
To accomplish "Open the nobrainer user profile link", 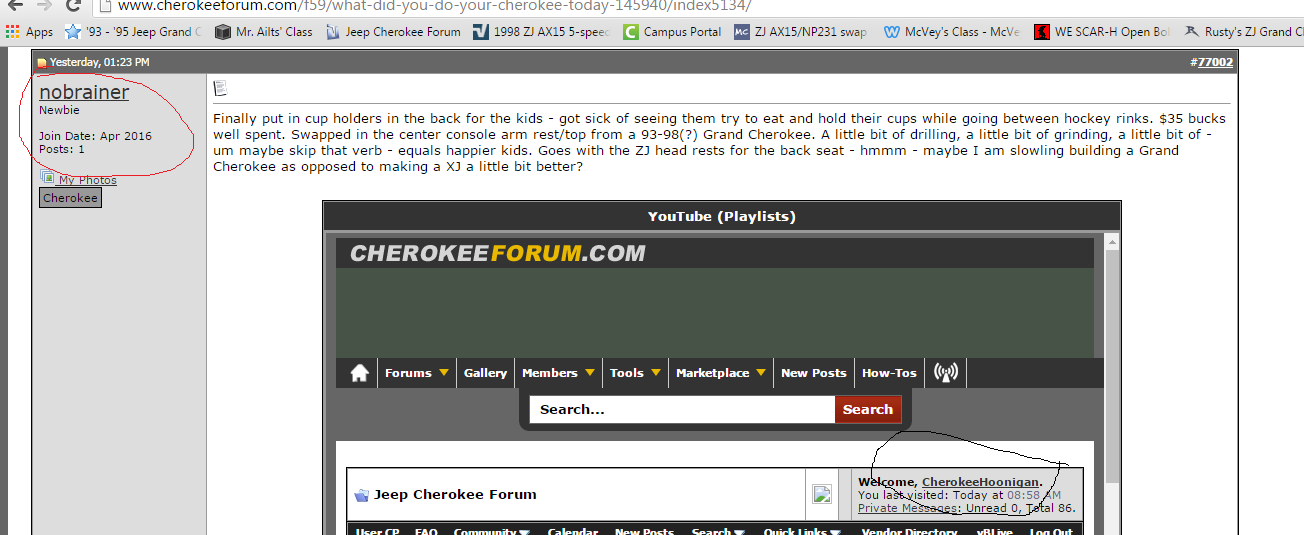I will (x=84, y=92).
